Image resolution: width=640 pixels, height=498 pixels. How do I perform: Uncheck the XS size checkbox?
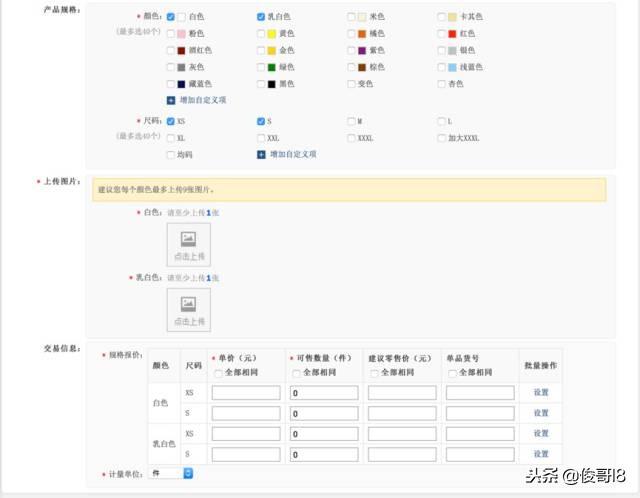[171, 121]
